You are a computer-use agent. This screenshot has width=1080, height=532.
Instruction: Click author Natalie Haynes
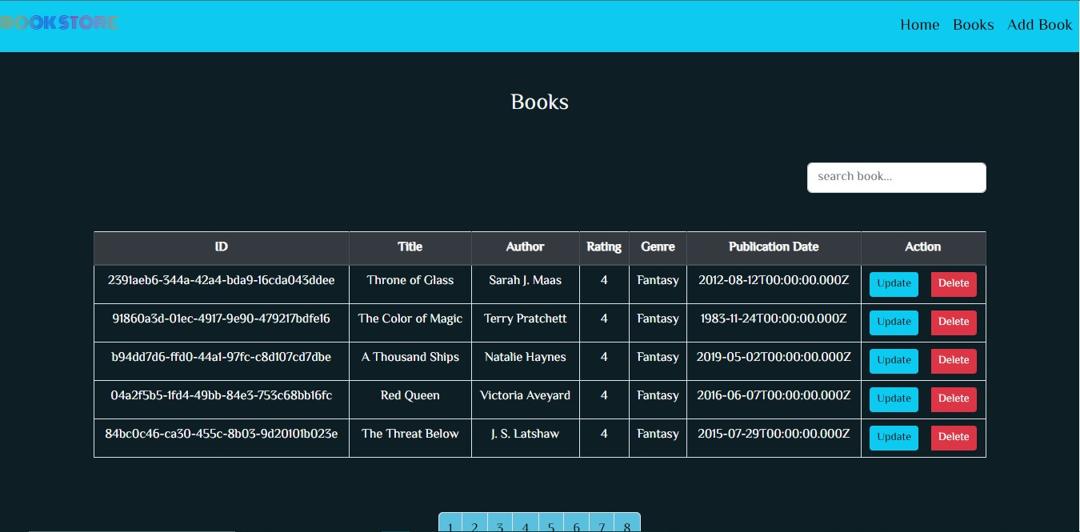coord(525,357)
